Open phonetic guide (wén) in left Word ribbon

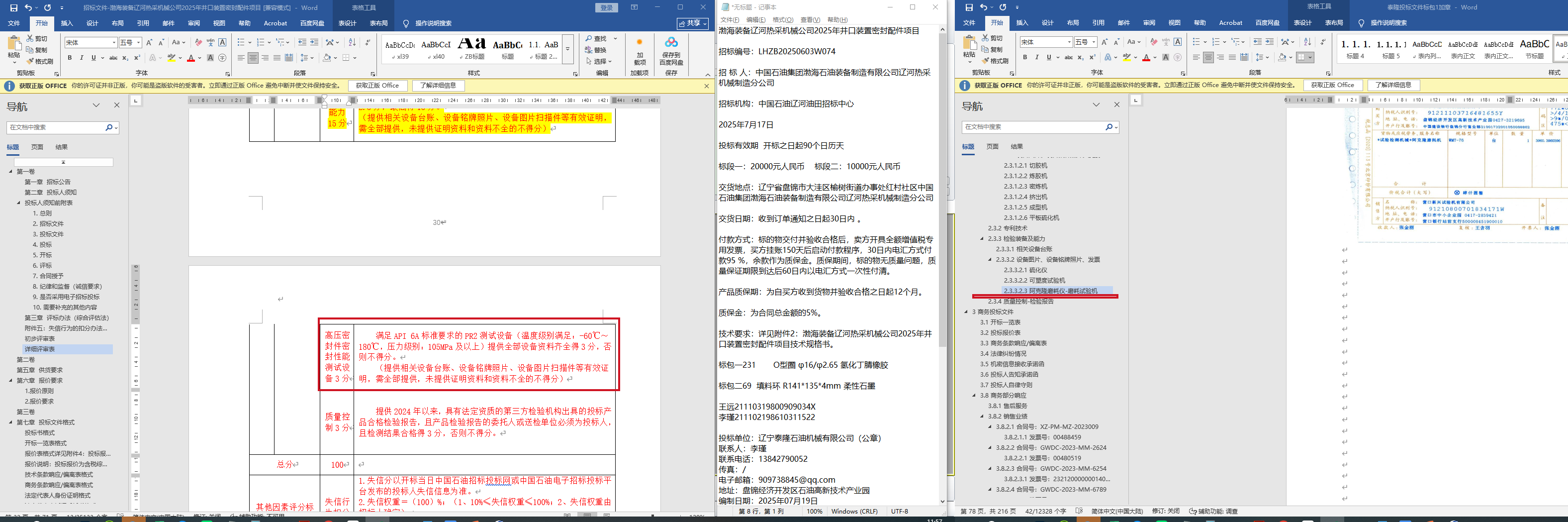(x=211, y=43)
